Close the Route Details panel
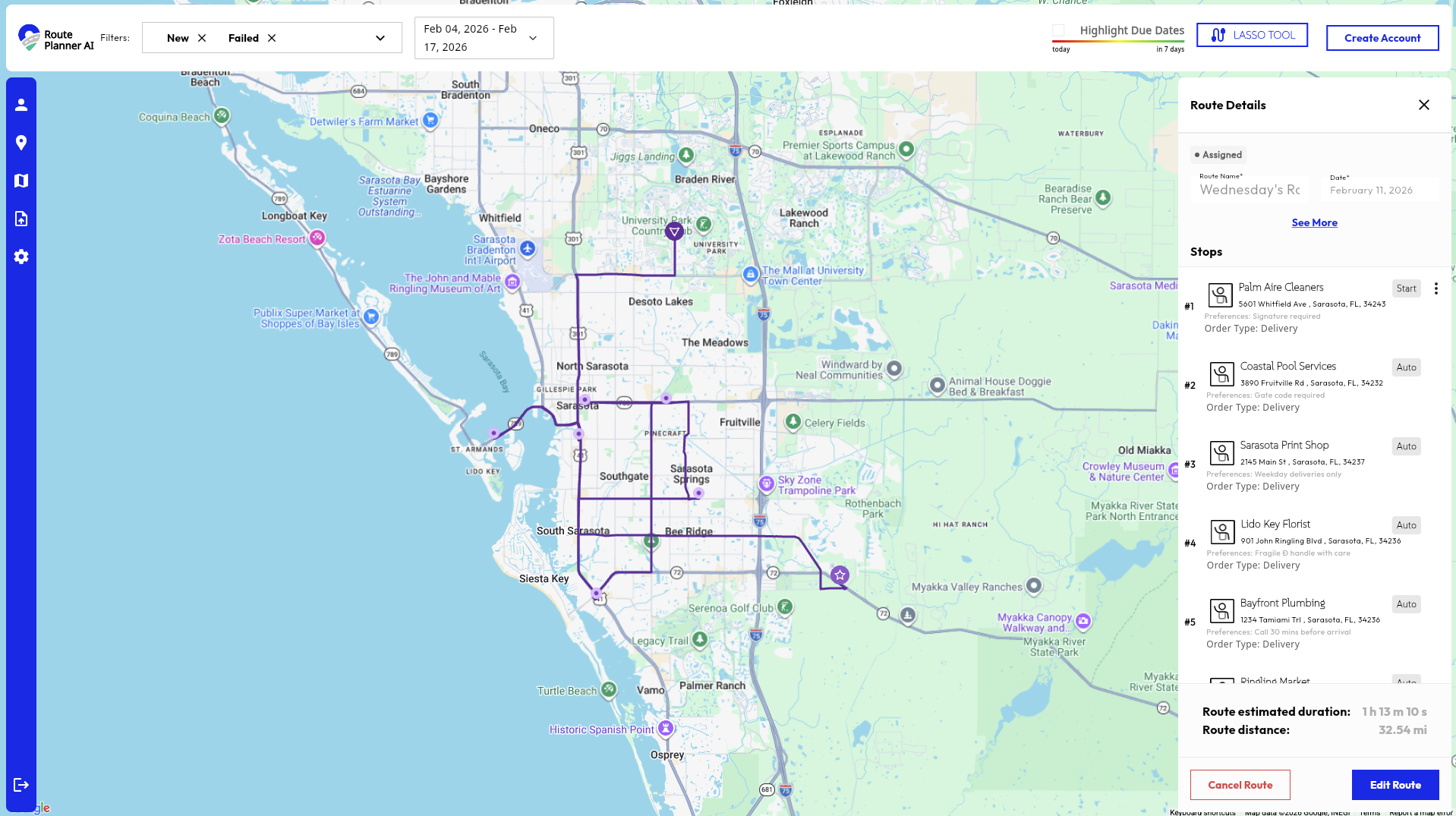The height and width of the screenshot is (816, 1456). [1424, 105]
